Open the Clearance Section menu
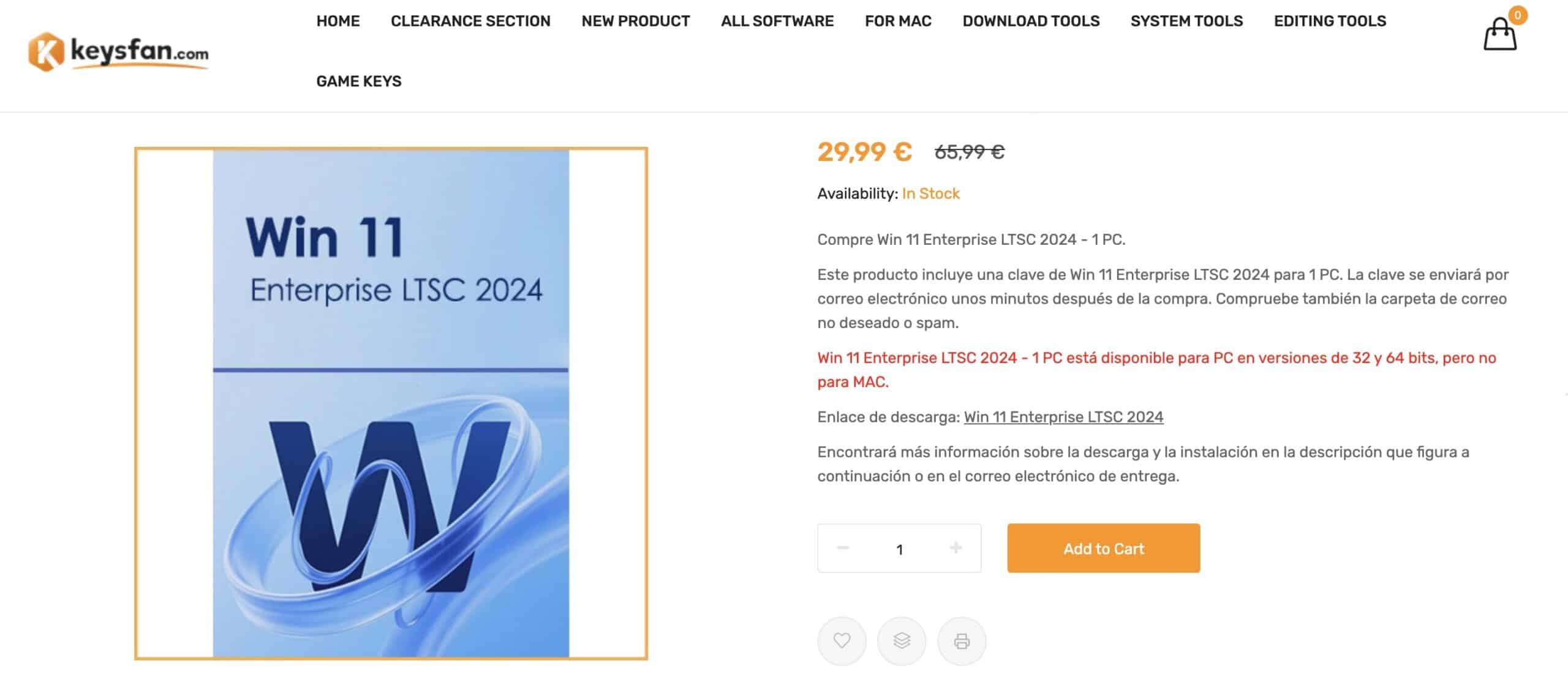Viewport: 1568px width, 690px height. tap(470, 21)
